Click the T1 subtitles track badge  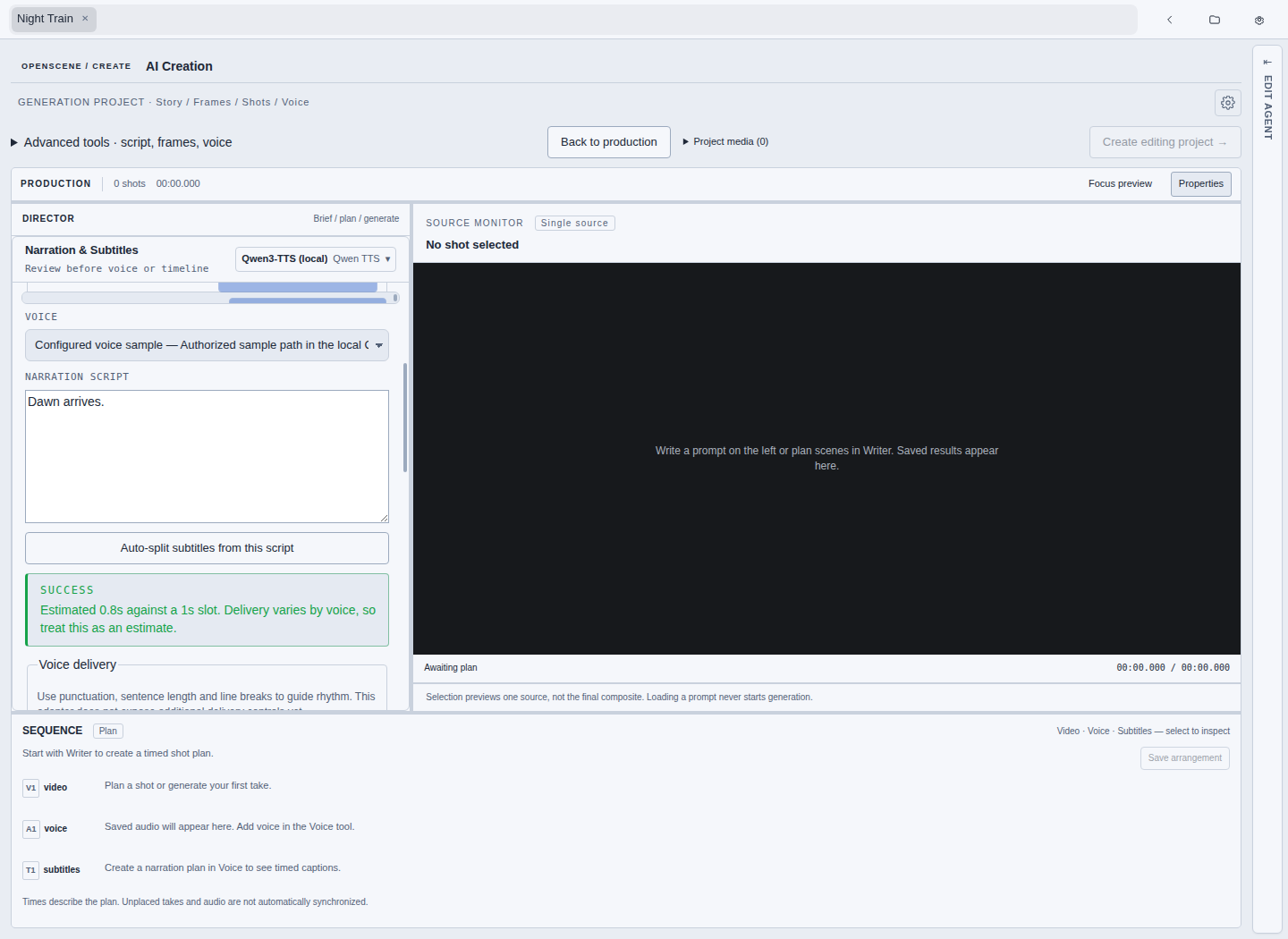click(x=31, y=870)
